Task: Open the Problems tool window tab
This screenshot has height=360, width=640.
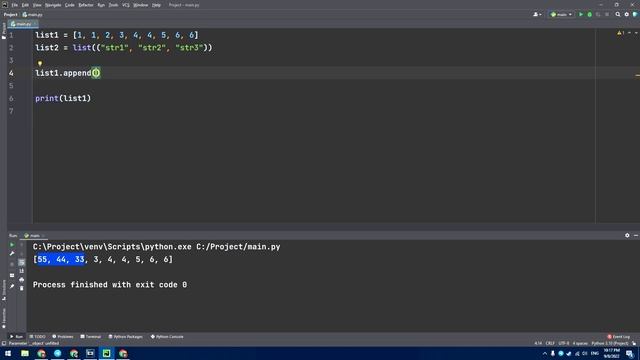Action: 63,337
